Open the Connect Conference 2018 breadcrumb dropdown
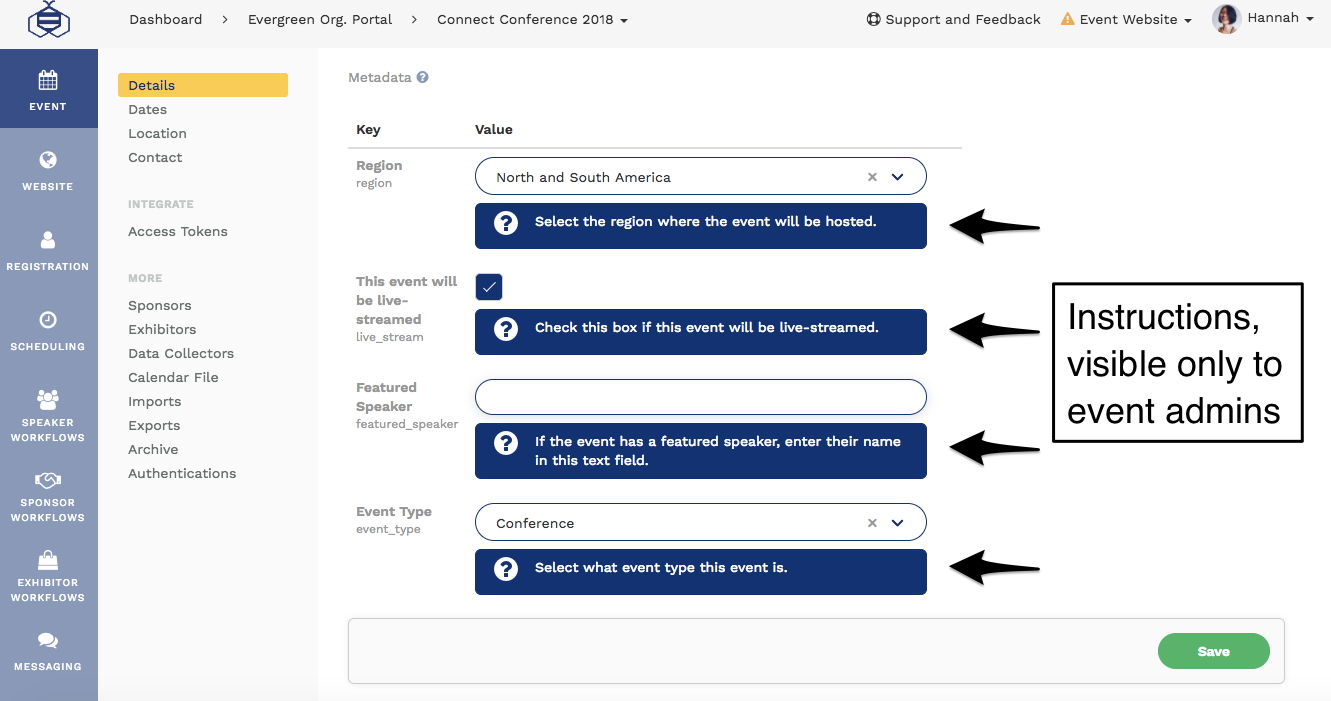The height and width of the screenshot is (701, 1331). click(532, 19)
